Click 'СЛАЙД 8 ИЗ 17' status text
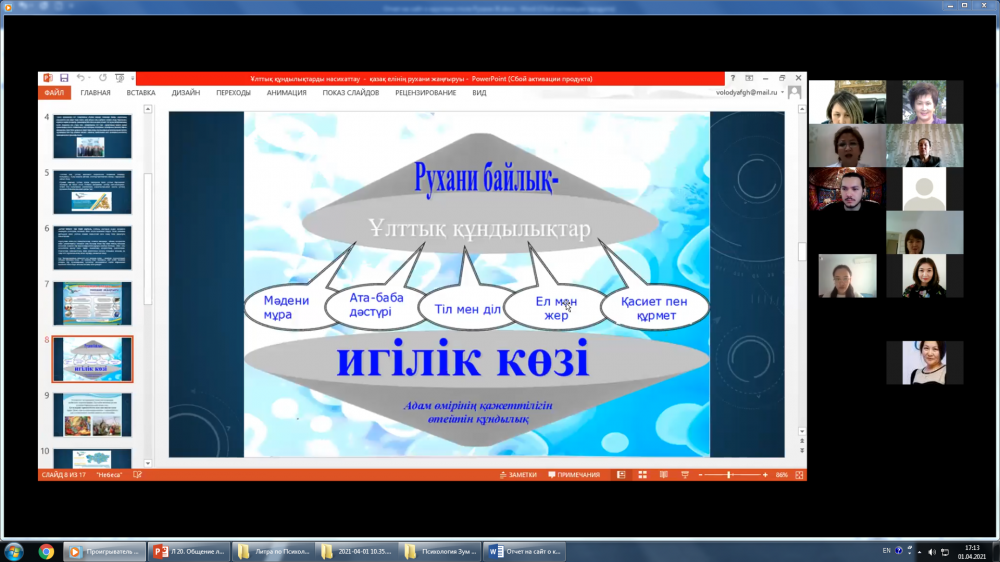The height and width of the screenshot is (562, 1000). (64, 475)
